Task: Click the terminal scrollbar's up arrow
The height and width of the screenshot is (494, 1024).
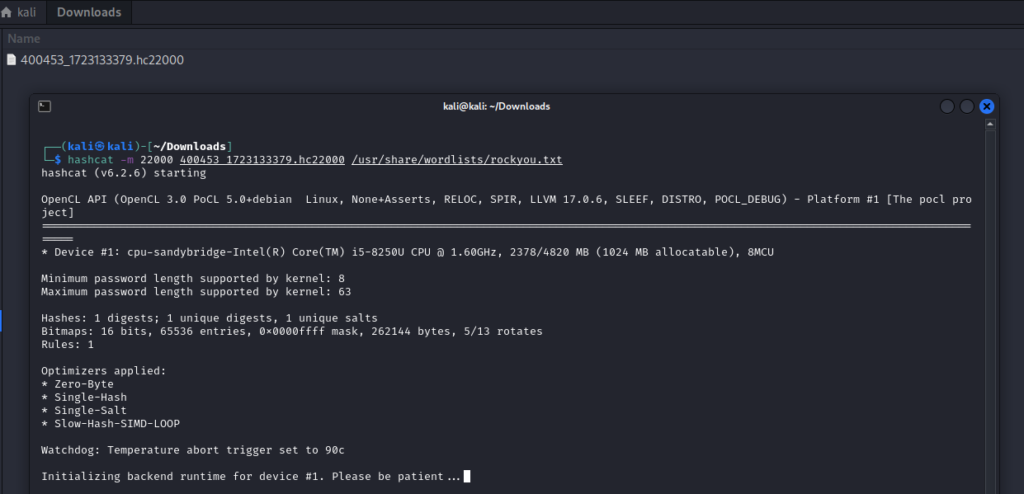Action: pos(990,125)
